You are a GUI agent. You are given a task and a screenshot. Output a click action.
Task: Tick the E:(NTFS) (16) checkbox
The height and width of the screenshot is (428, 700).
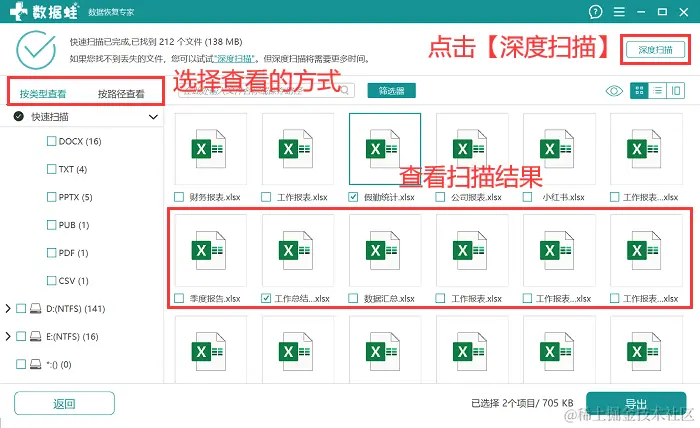(21, 337)
